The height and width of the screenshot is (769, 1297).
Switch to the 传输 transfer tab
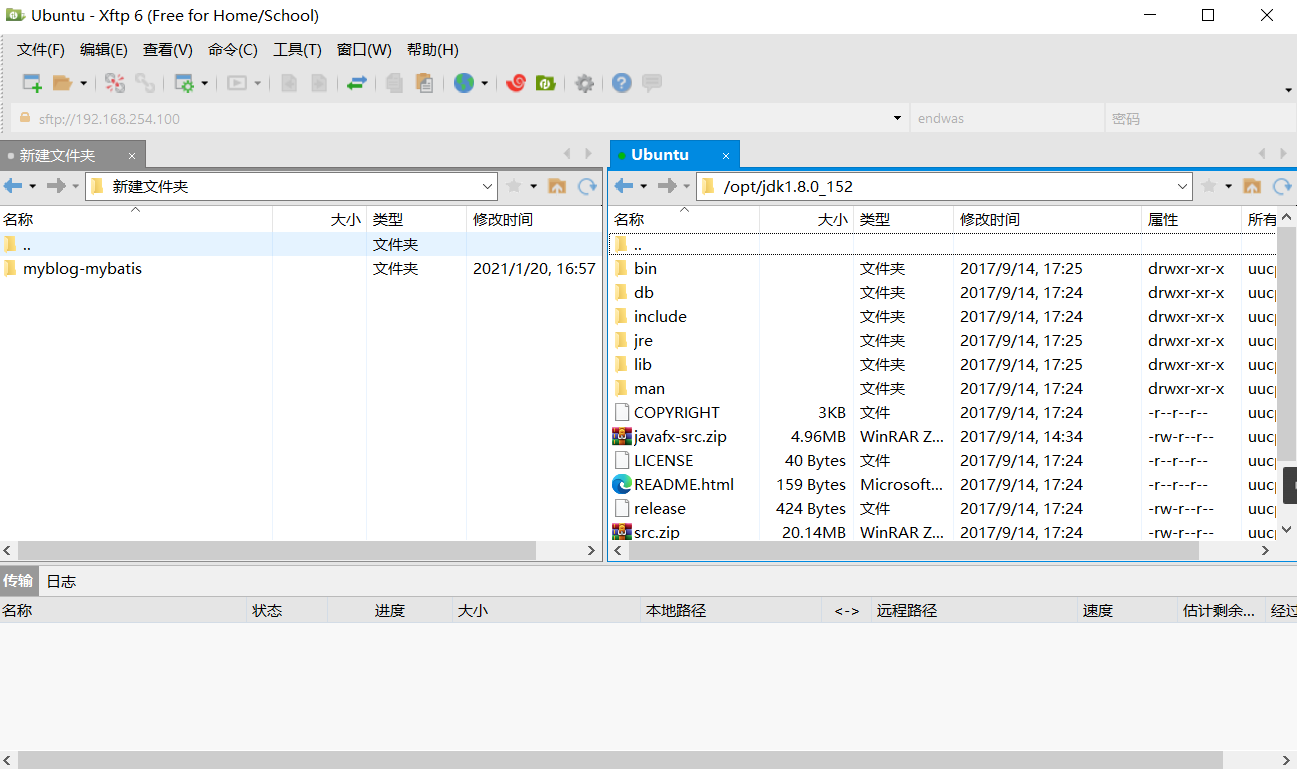tap(17, 581)
